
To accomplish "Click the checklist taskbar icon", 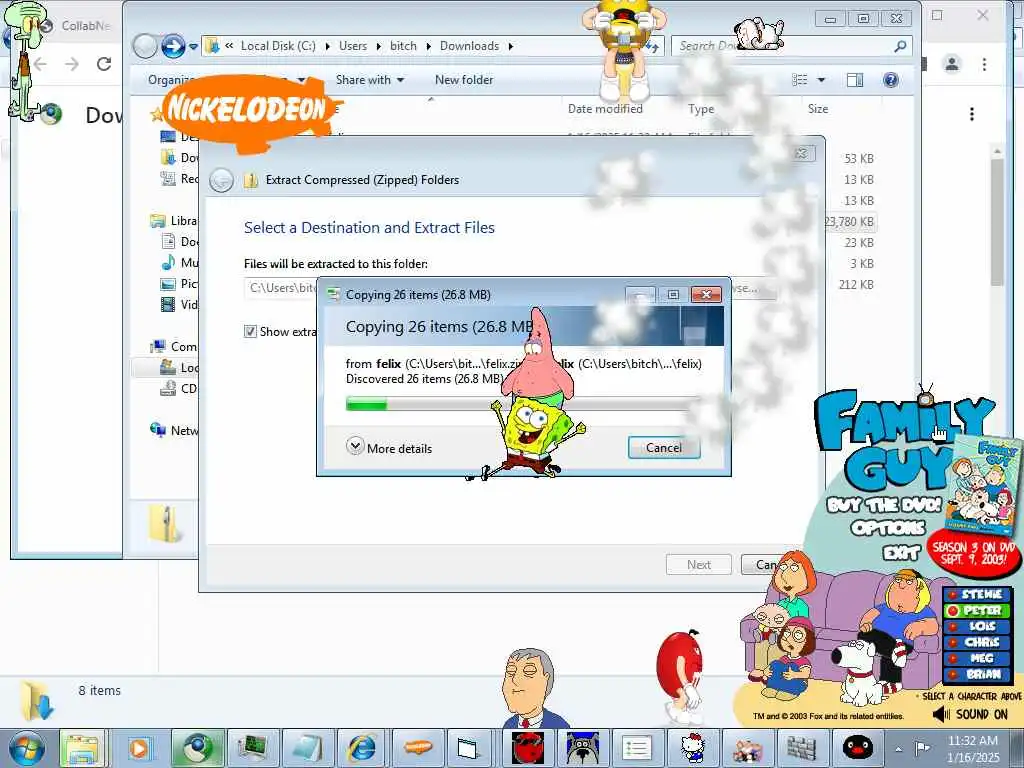I will pos(637,748).
